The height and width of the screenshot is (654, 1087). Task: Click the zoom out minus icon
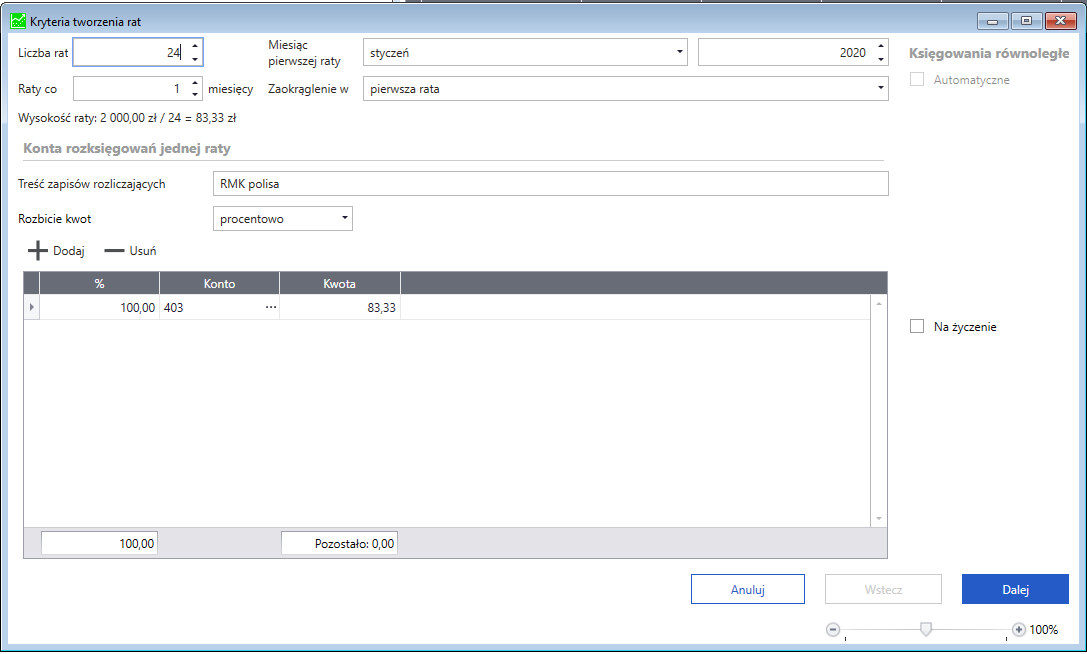tap(833, 630)
